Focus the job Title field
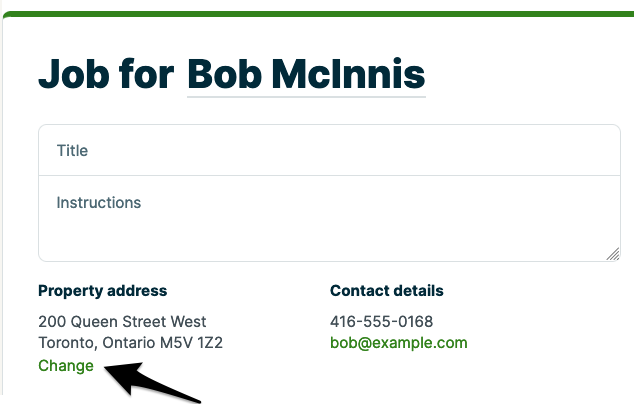Image resolution: width=634 pixels, height=404 pixels. point(329,151)
